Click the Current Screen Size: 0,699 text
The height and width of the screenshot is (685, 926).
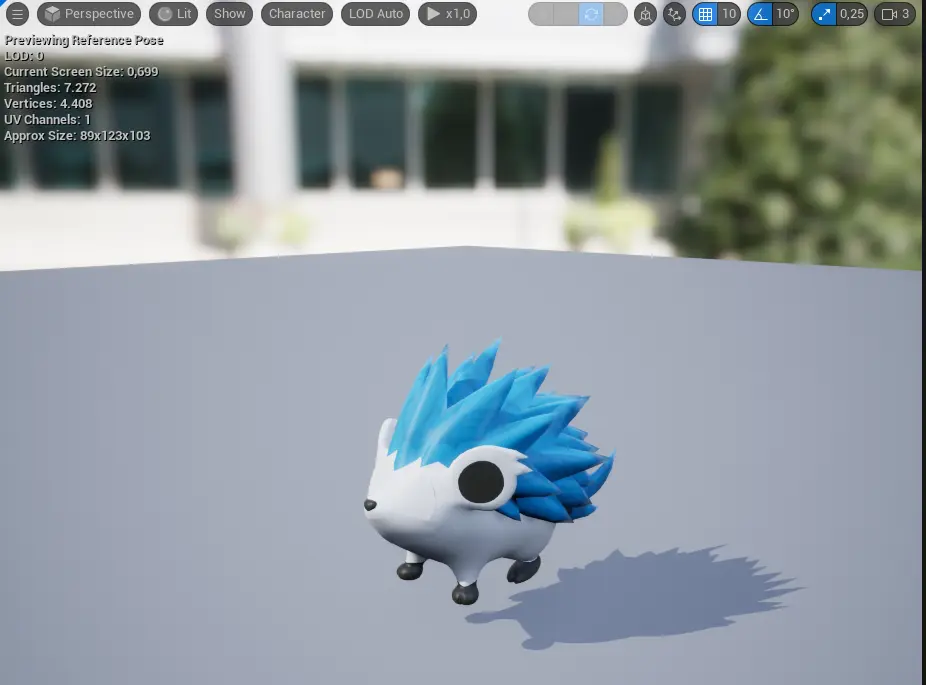[81, 71]
